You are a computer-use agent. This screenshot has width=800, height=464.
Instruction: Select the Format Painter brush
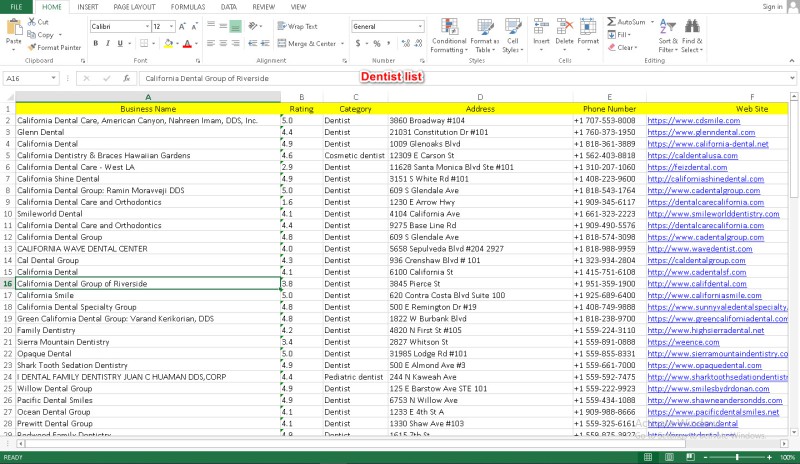32,47
